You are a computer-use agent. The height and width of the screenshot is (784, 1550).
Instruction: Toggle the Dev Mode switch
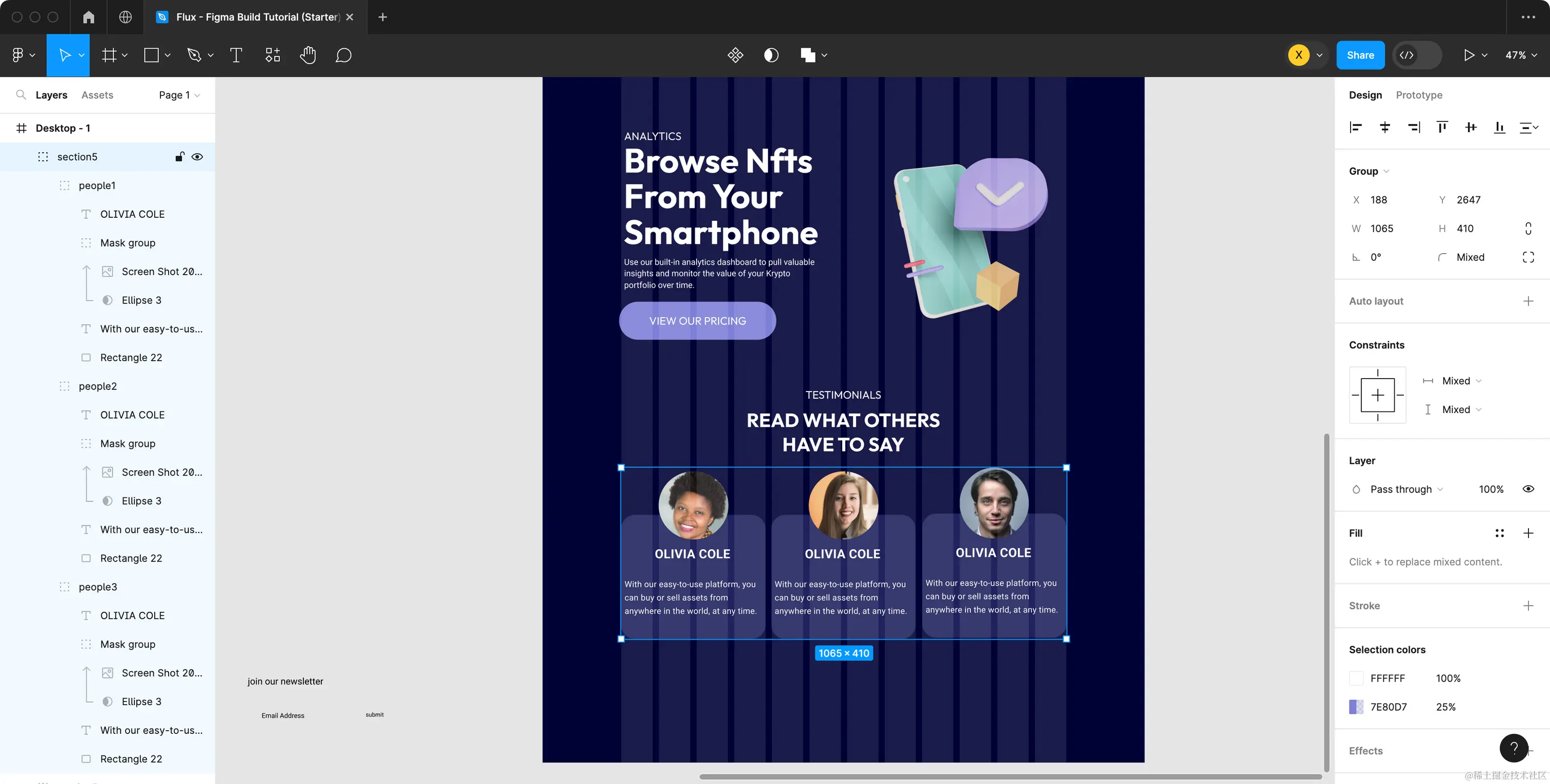(x=1417, y=55)
